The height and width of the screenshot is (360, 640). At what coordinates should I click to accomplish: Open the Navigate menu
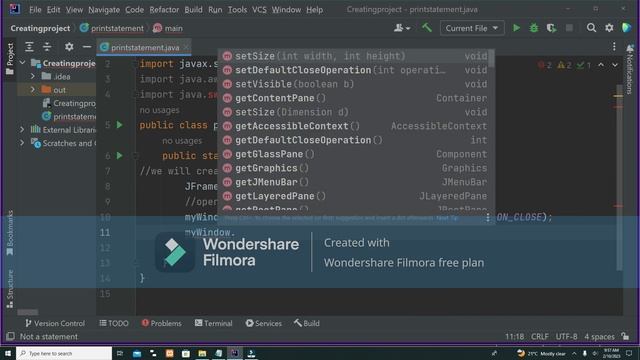104,9
